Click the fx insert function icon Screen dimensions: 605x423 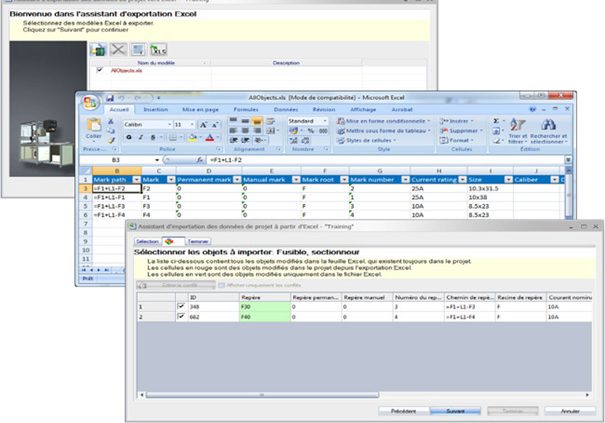(x=199, y=160)
